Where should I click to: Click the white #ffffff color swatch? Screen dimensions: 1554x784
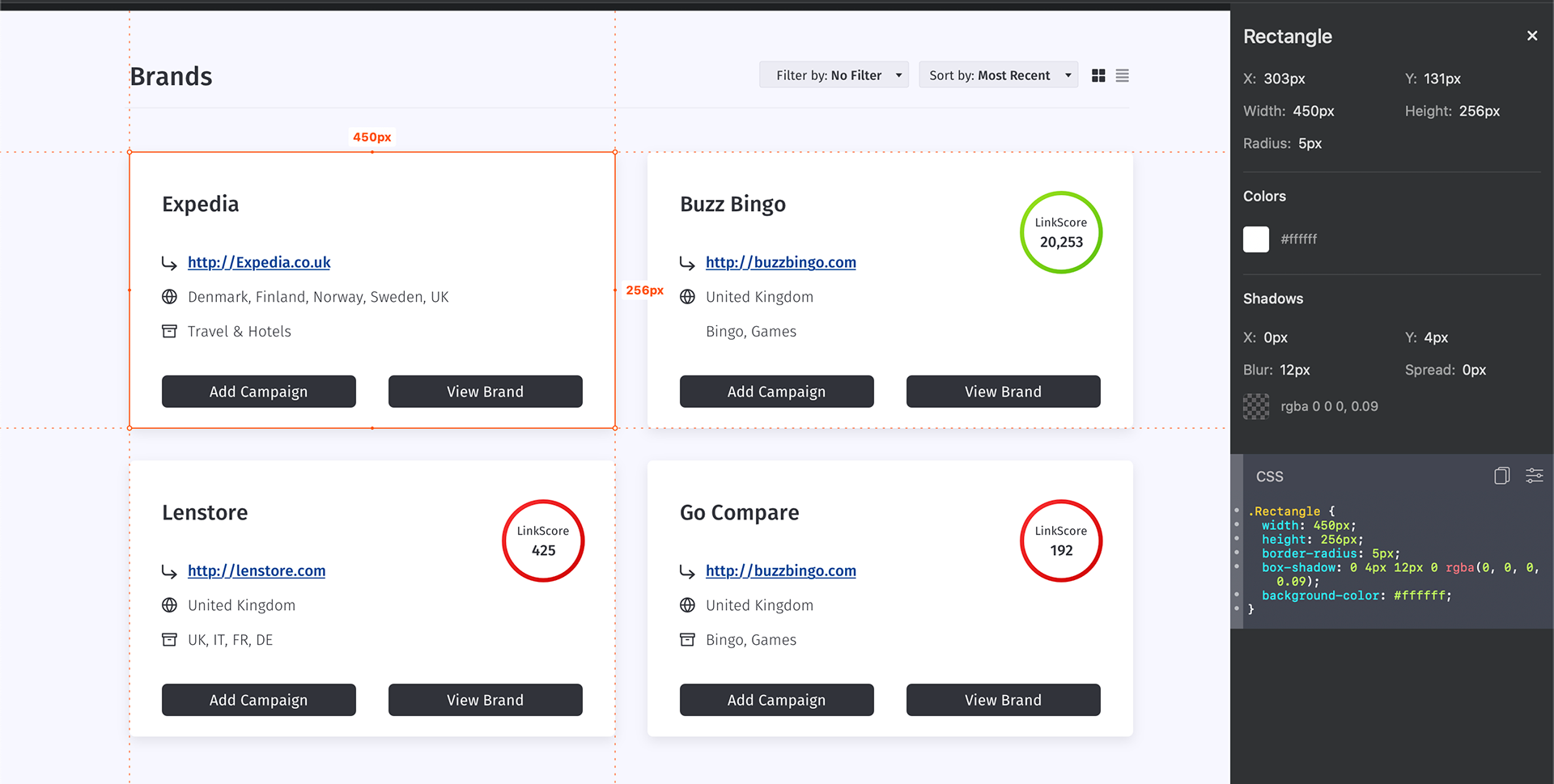click(x=1256, y=239)
